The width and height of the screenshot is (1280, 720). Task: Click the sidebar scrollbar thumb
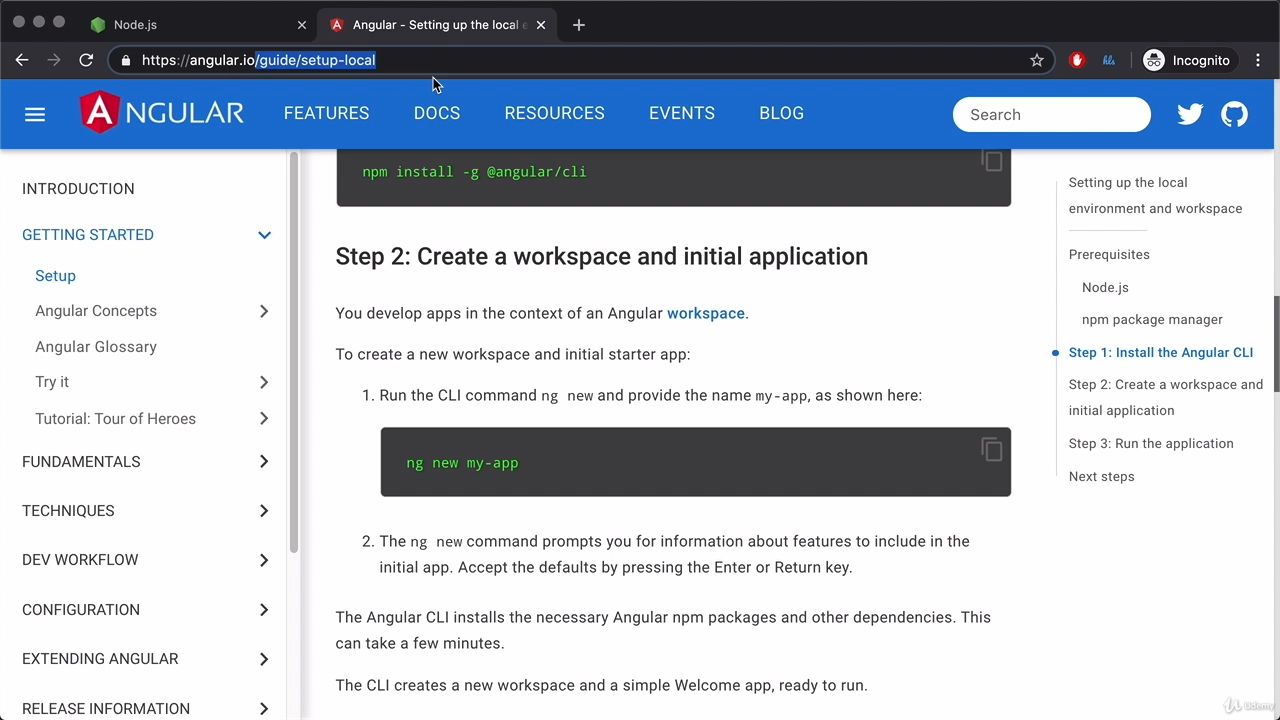tap(293, 350)
